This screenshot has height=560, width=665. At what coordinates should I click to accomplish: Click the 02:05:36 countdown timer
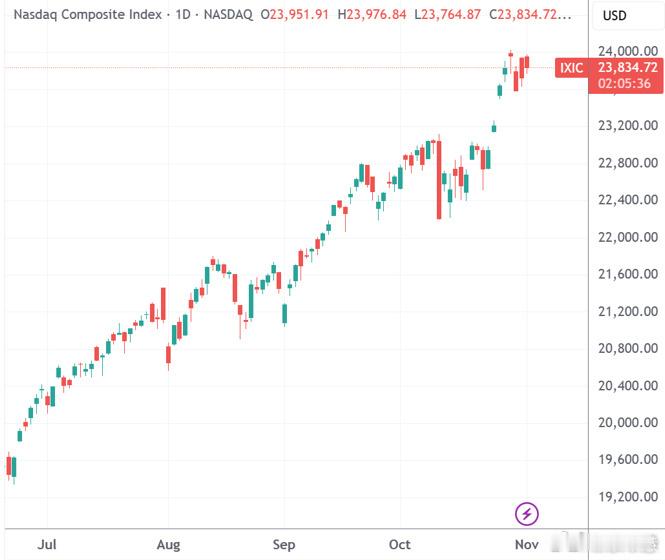(624, 84)
